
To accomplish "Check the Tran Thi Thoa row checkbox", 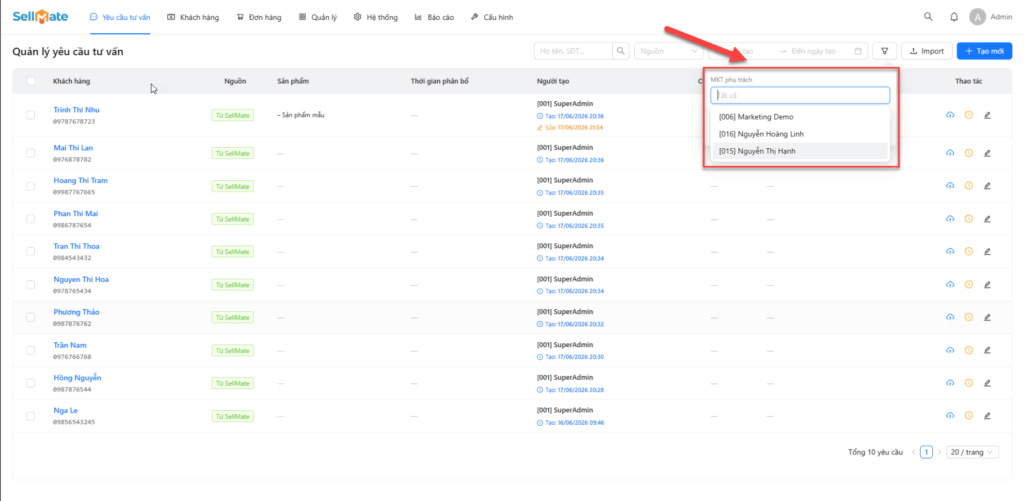I will tap(31, 251).
